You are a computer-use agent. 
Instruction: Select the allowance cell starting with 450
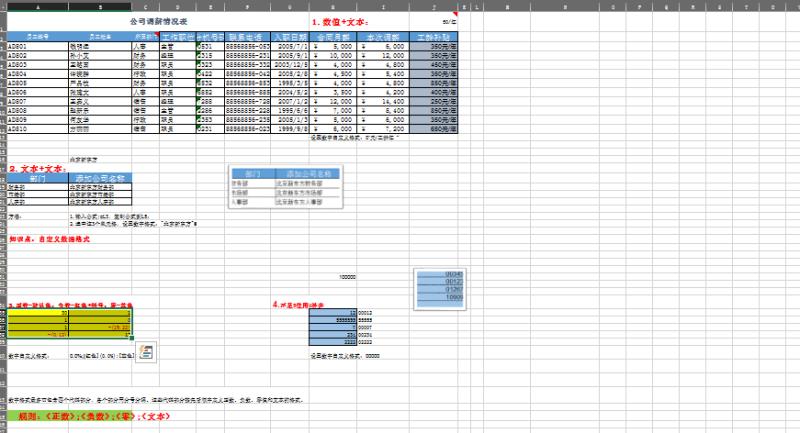tap(434, 64)
